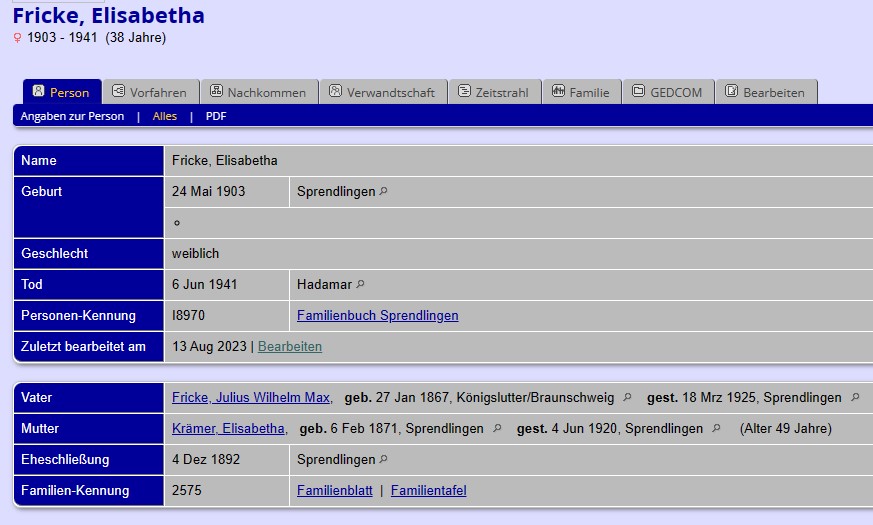Switch to the Nachkommen tab
Image resolution: width=873 pixels, height=525 pixels.
(259, 92)
